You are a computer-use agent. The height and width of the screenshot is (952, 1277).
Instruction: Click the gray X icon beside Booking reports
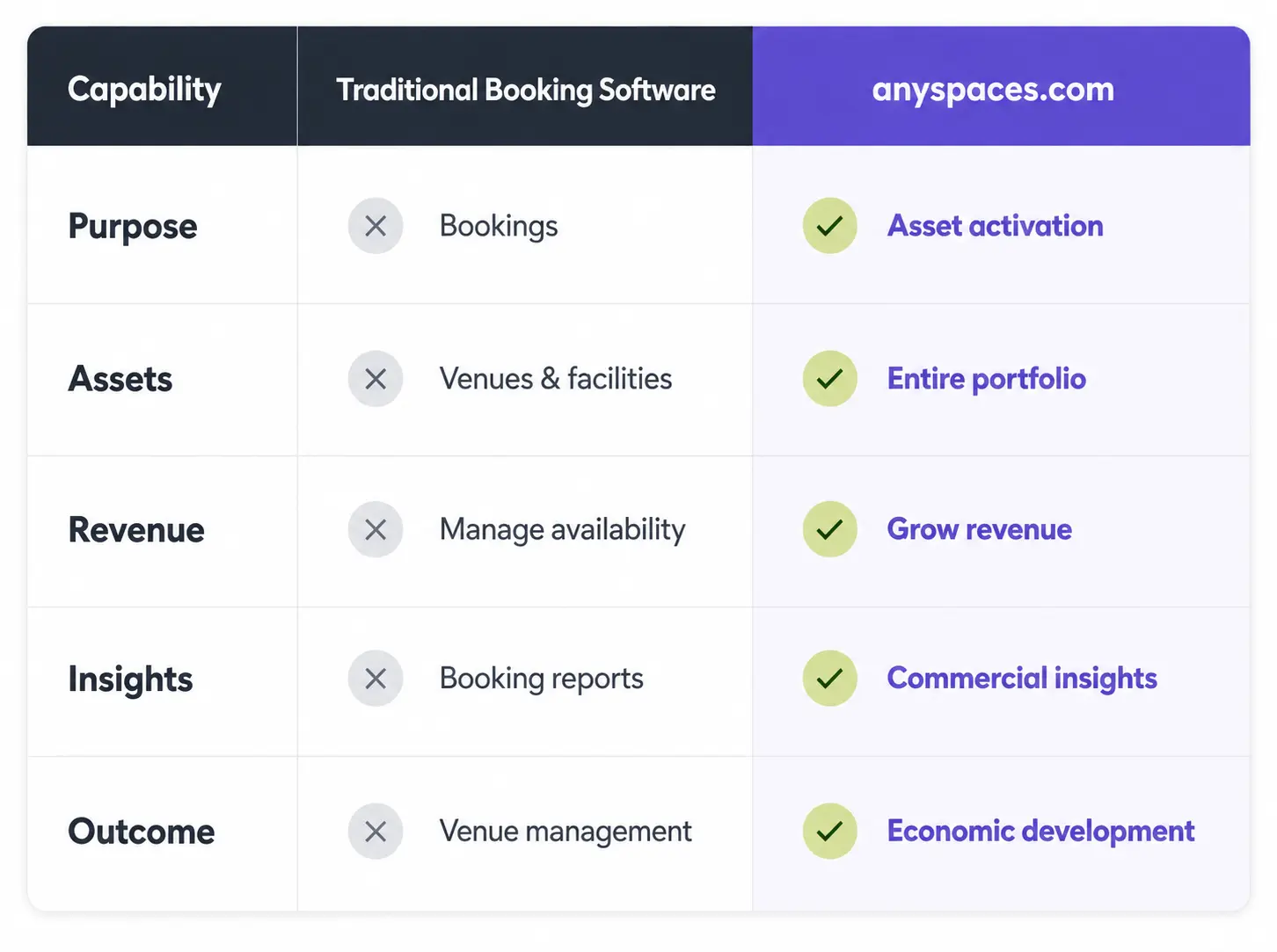(376, 678)
